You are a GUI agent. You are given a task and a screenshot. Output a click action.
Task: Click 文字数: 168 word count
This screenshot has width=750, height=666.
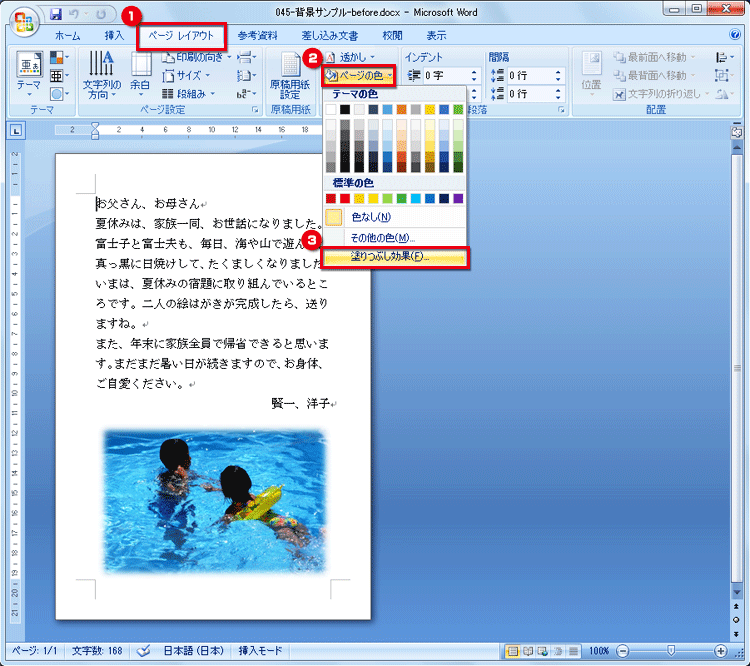[97, 651]
